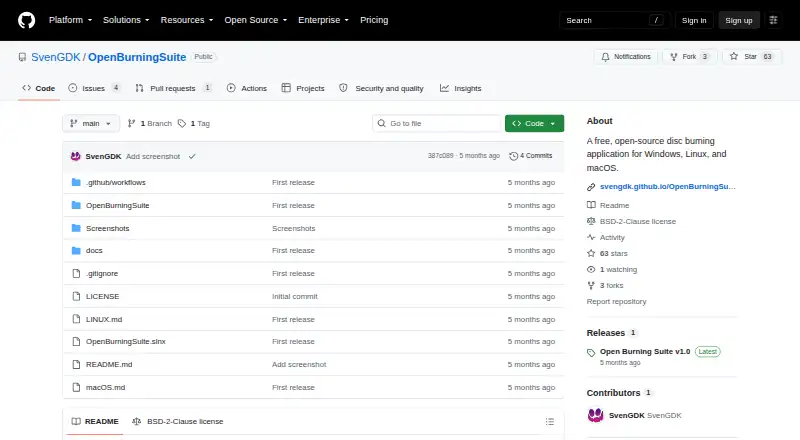Star the OpenBurningSuite repository
Image resolution: width=800 pixels, height=440 pixels.
tap(752, 57)
